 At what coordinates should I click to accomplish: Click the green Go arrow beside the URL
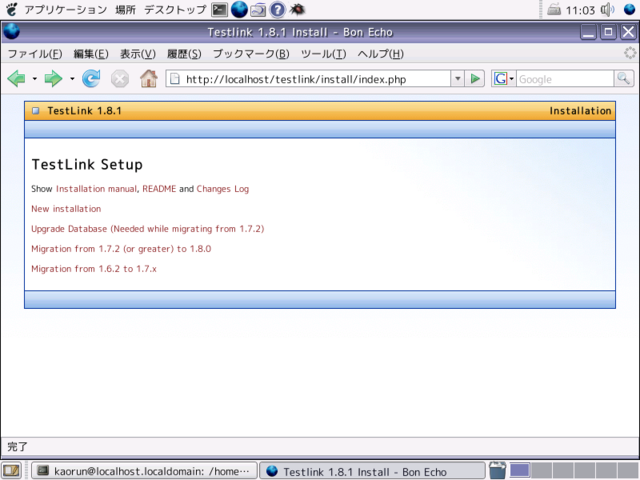coord(475,78)
